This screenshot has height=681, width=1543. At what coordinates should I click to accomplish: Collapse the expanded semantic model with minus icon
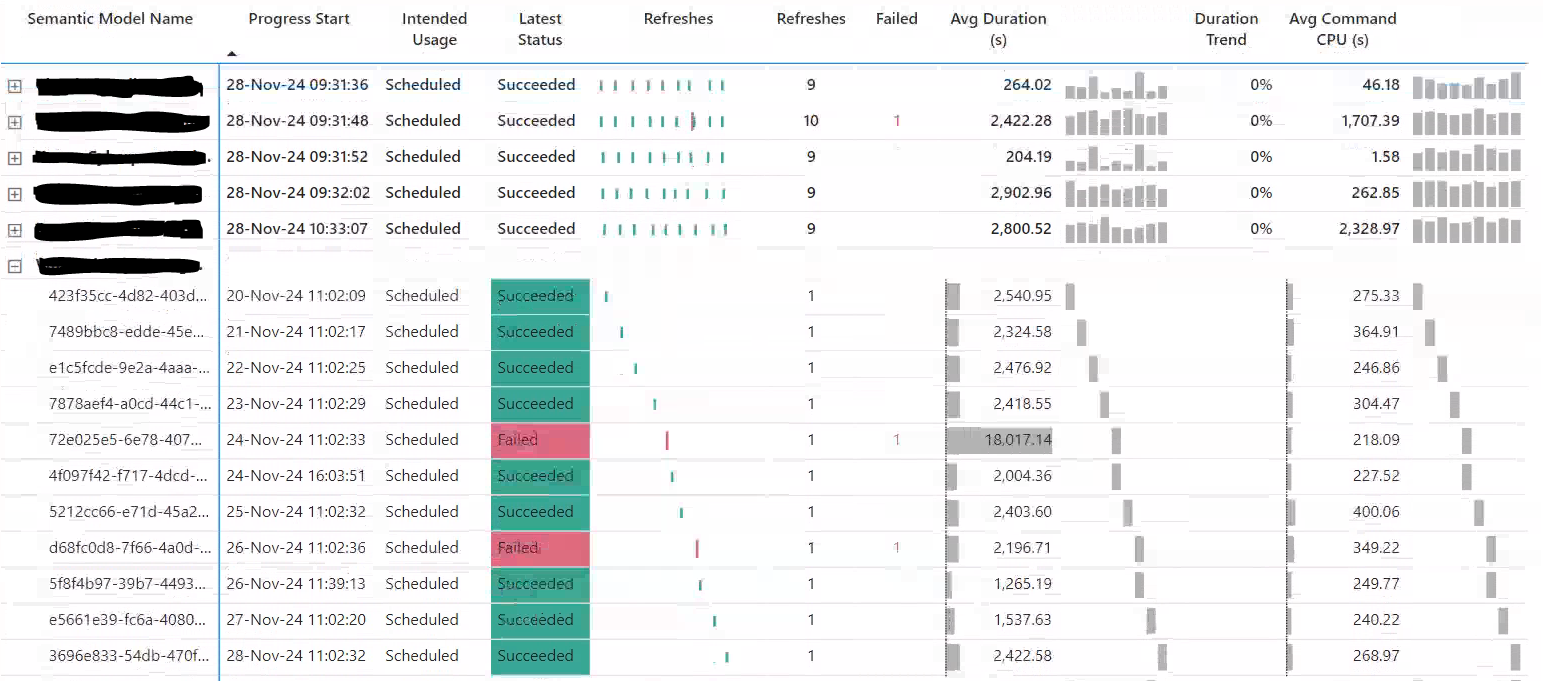click(x=14, y=266)
